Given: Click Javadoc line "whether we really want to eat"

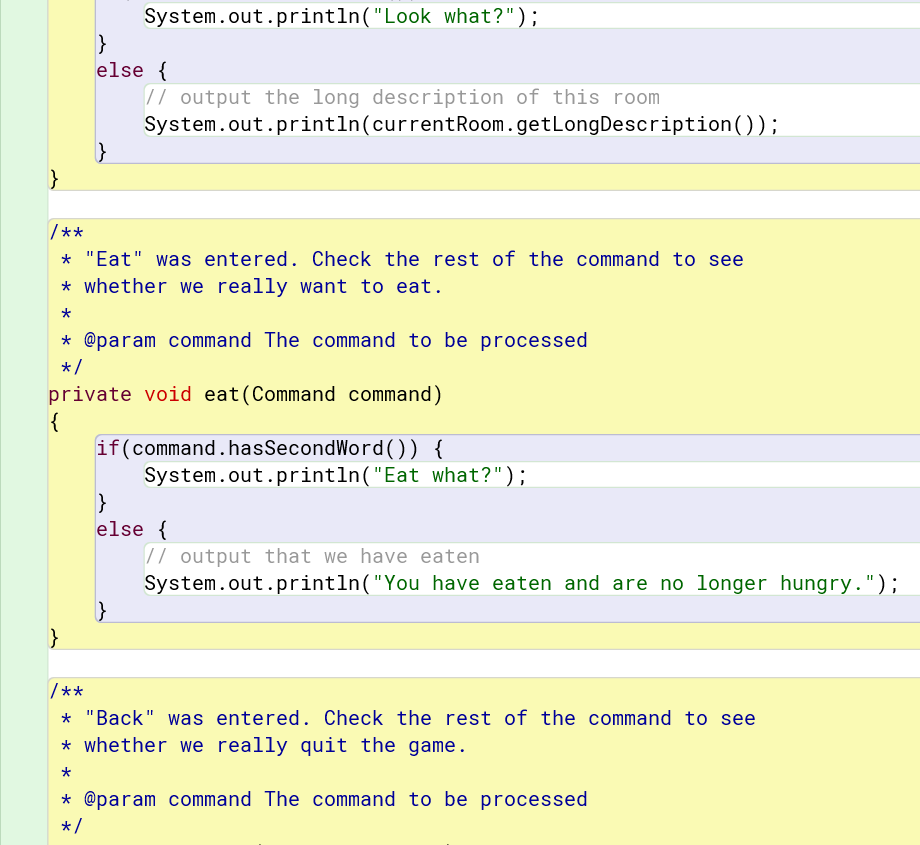Looking at the screenshot, I should [x=251, y=286].
